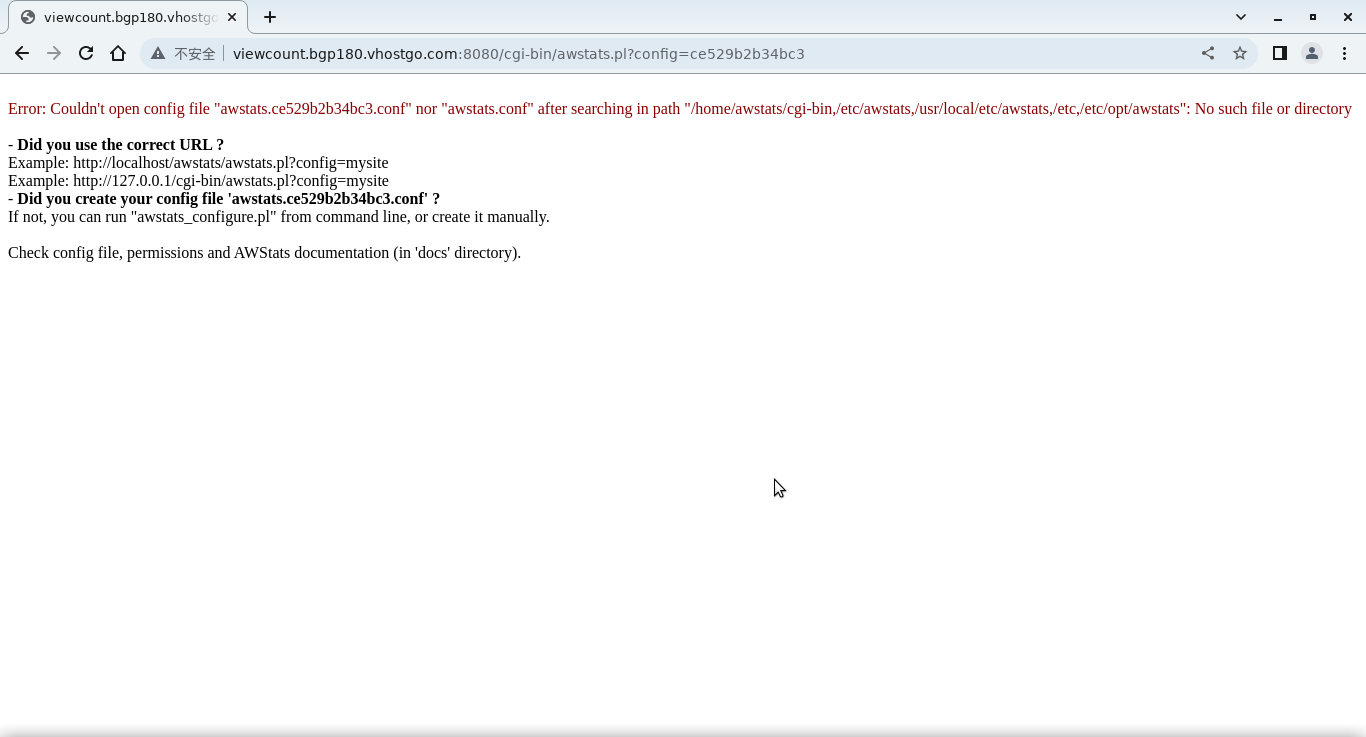Minimize the browser window
The image size is (1366, 737).
tap(1278, 17)
